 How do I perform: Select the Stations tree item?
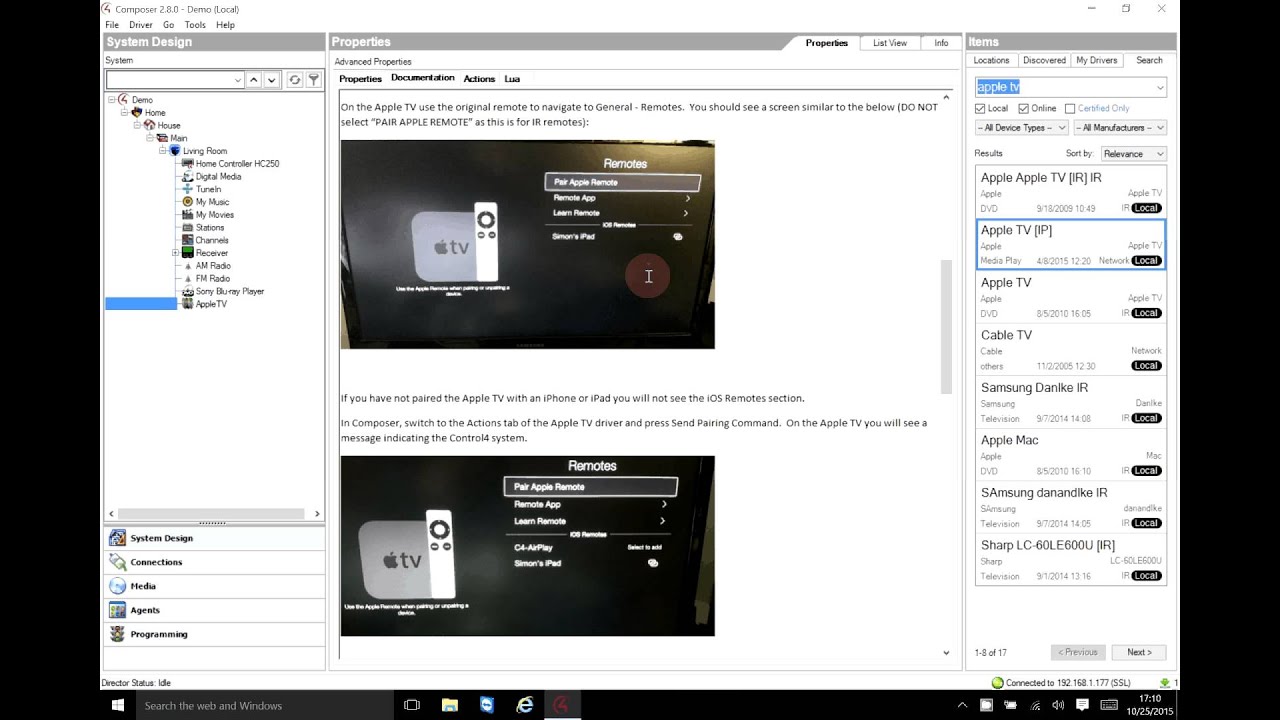coord(210,228)
